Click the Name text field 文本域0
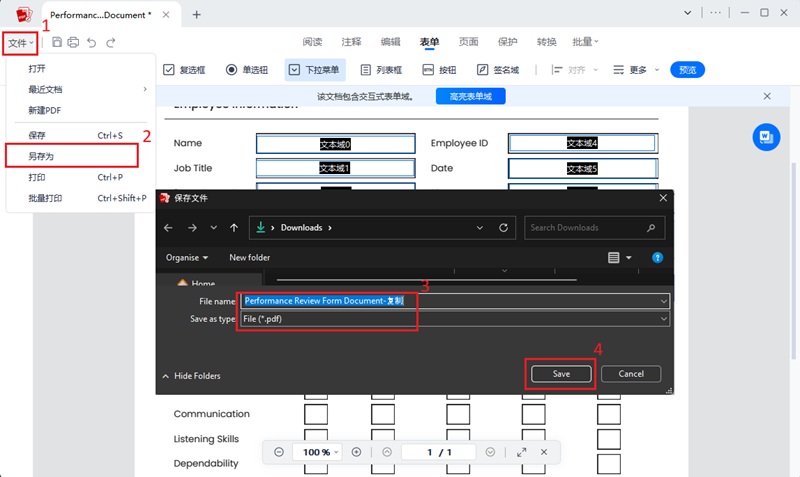Viewport: 800px width, 477px height. tap(336, 143)
